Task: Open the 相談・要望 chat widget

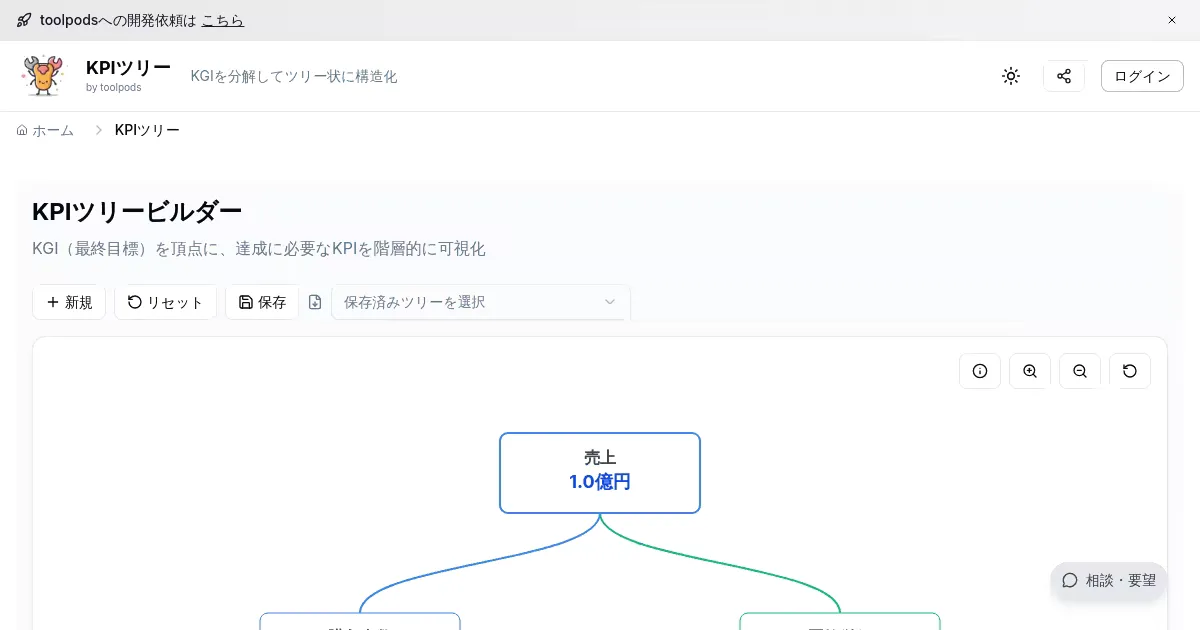Action: (x=1109, y=580)
